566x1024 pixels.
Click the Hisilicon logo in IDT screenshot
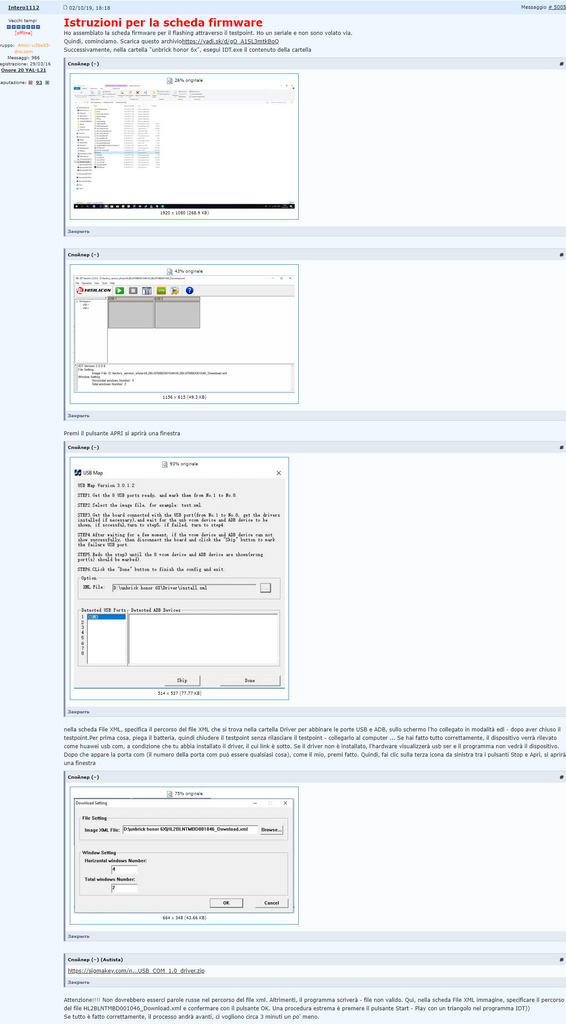click(x=94, y=291)
